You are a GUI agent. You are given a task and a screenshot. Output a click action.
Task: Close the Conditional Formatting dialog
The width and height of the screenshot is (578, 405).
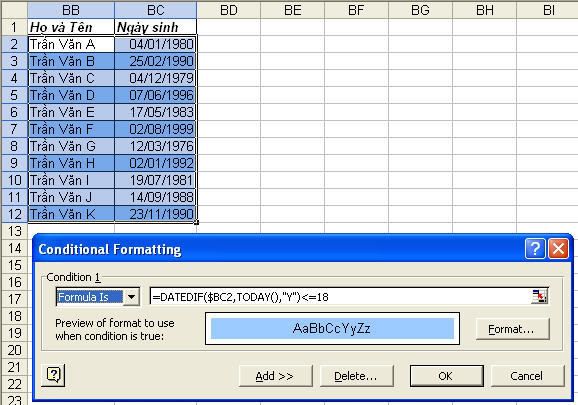click(x=558, y=249)
